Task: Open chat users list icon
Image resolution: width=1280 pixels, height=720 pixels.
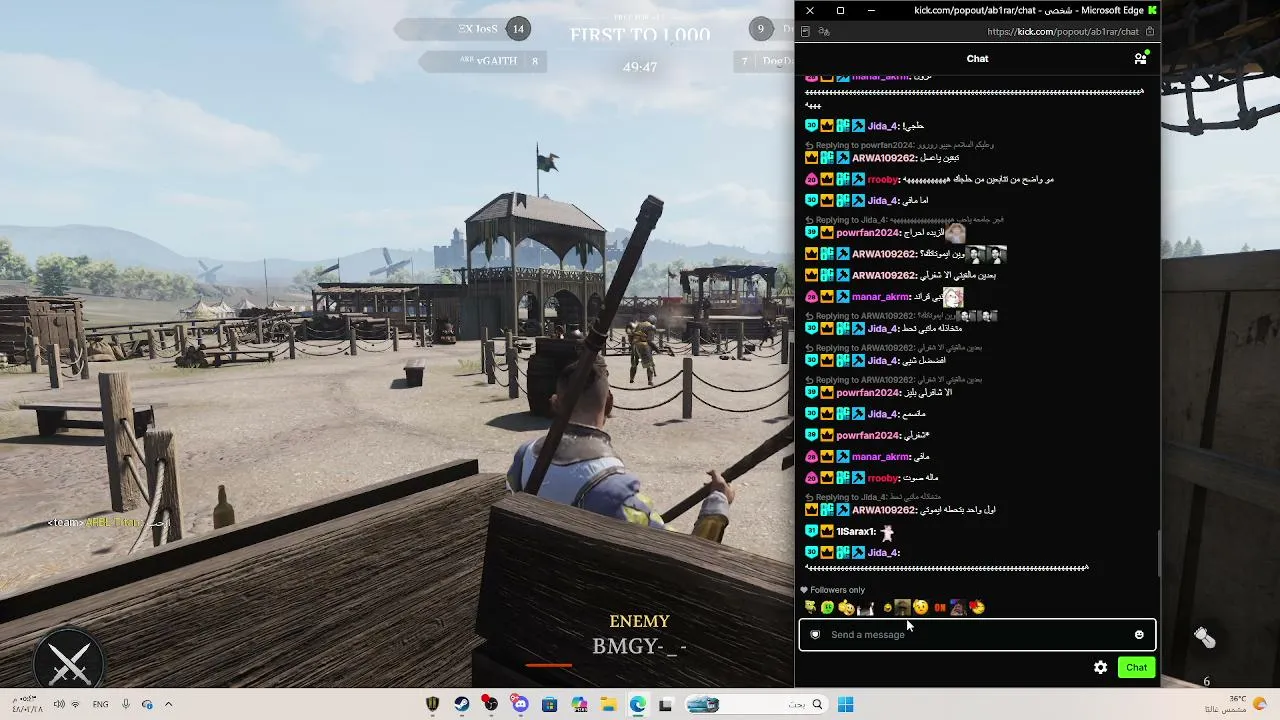Action: tap(1140, 58)
